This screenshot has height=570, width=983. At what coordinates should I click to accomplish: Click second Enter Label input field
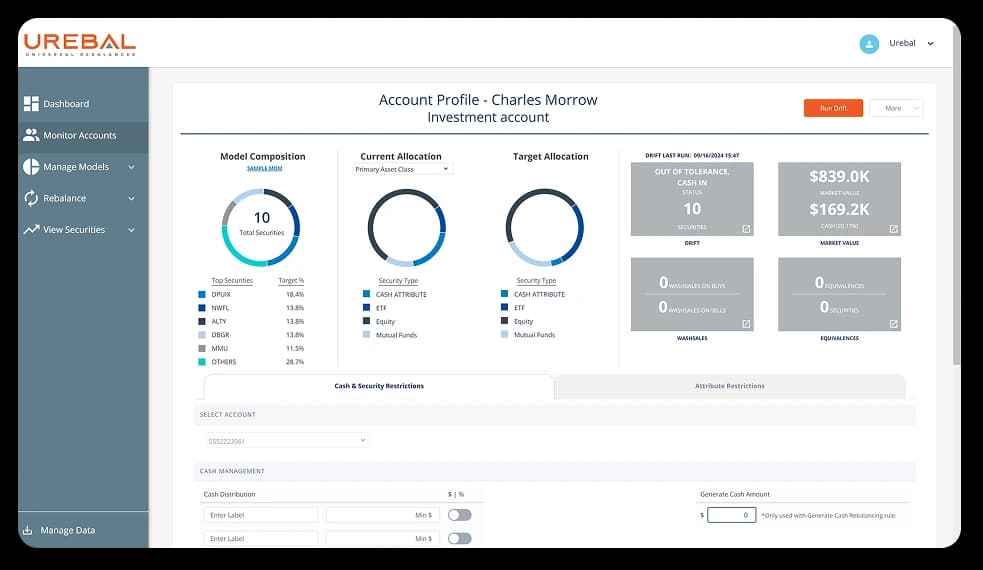261,538
